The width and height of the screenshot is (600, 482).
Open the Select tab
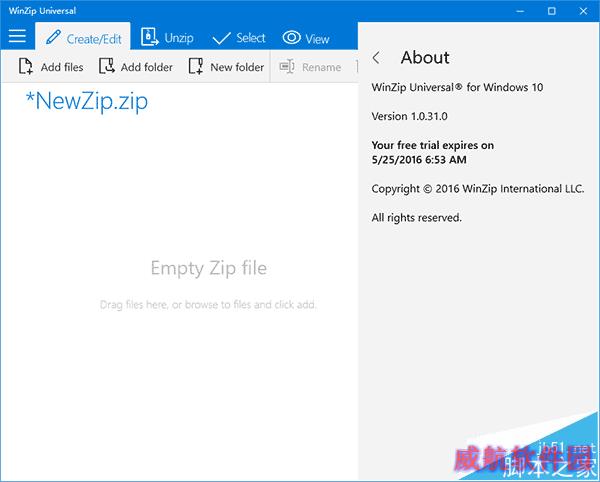[x=238, y=37]
